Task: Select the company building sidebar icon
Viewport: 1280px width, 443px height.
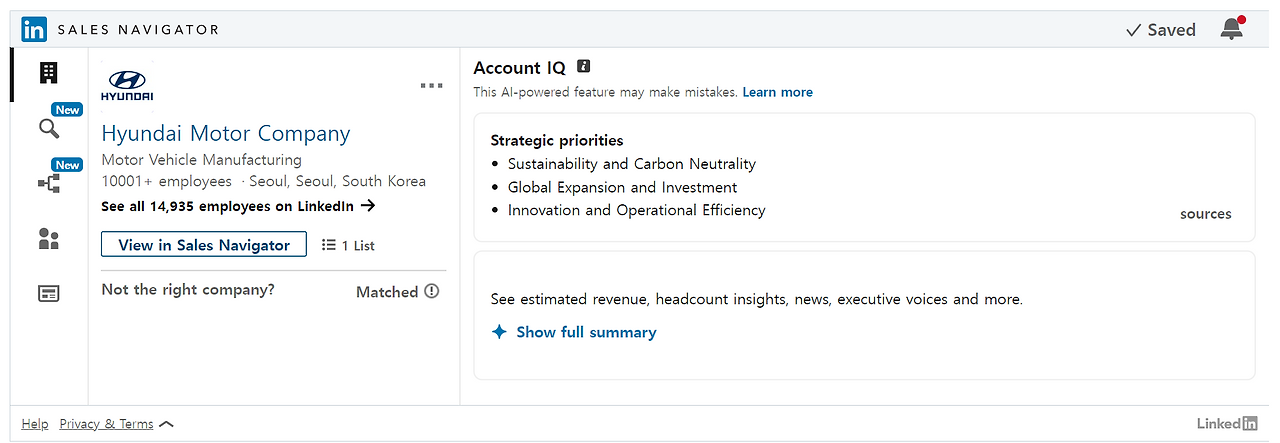Action: pyautogui.click(x=48, y=73)
